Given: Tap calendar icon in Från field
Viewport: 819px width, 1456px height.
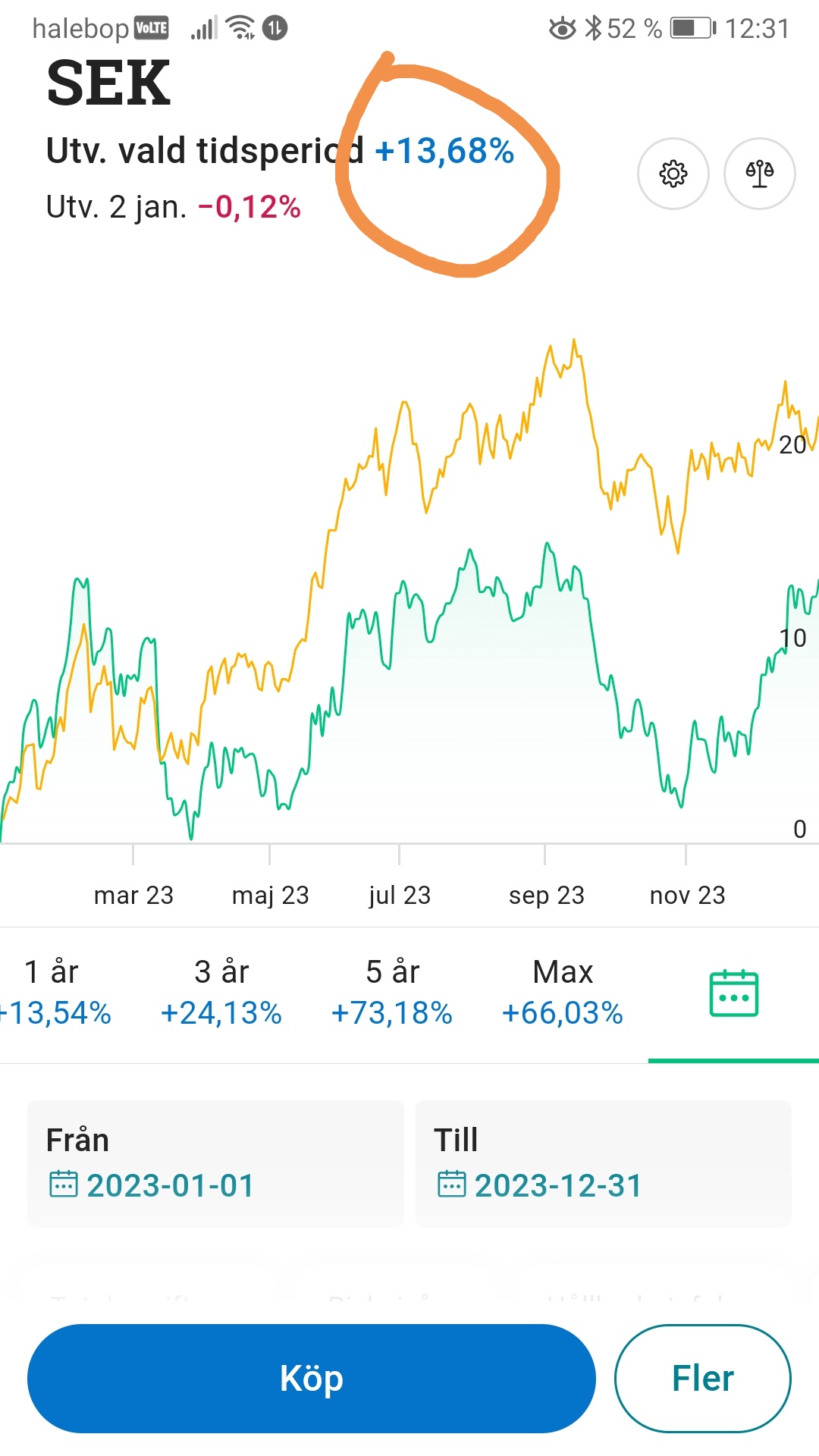Looking at the screenshot, I should (63, 1184).
